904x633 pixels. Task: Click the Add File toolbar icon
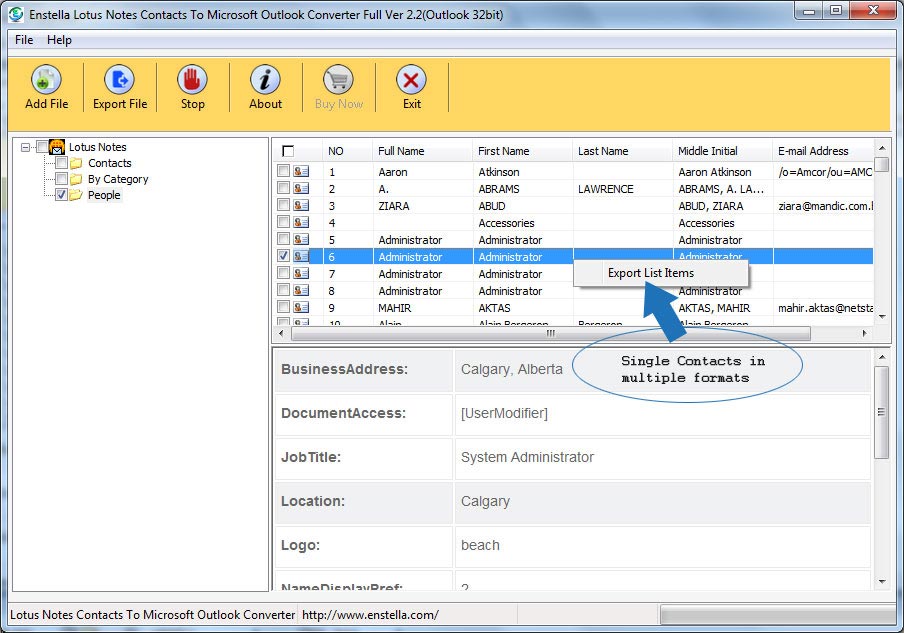46,80
